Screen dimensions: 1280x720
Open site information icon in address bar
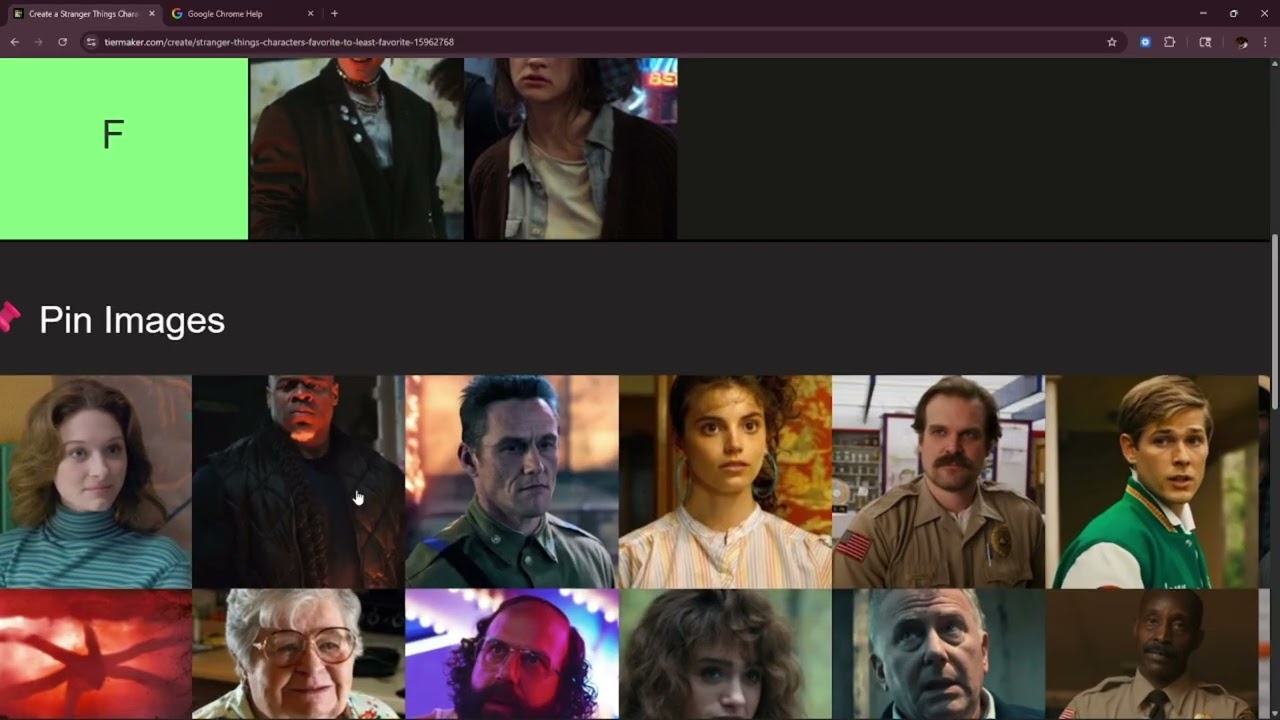91,42
